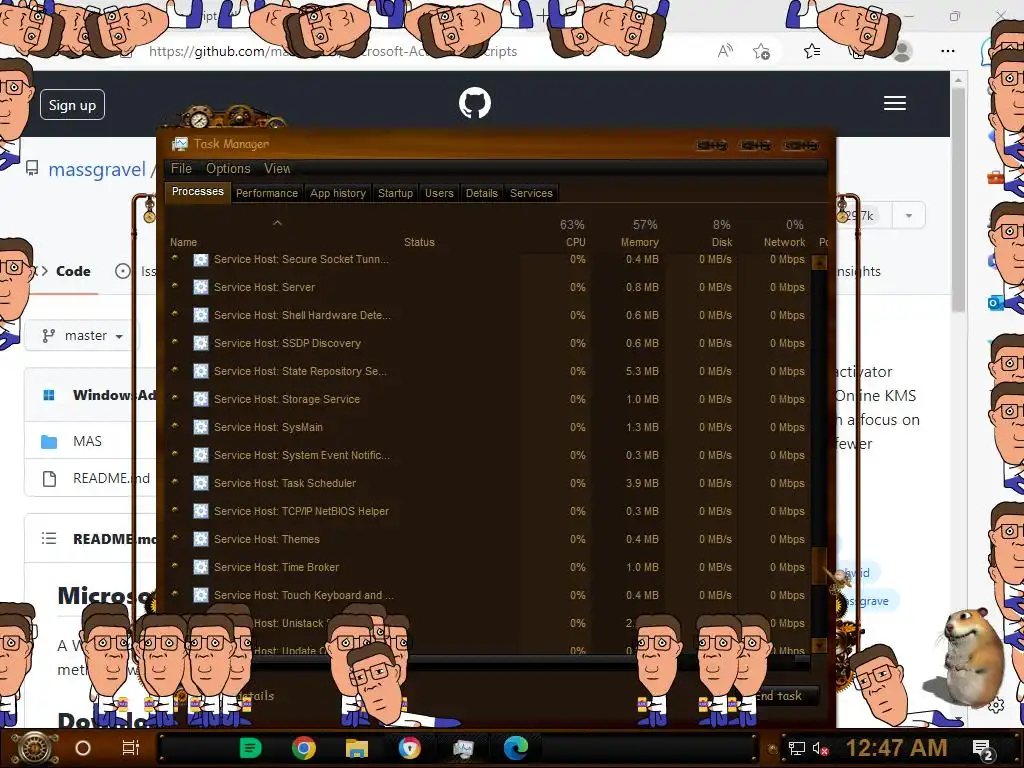Expand Service Host: Themes row
The image size is (1024, 768).
pyautogui.click(x=174, y=538)
